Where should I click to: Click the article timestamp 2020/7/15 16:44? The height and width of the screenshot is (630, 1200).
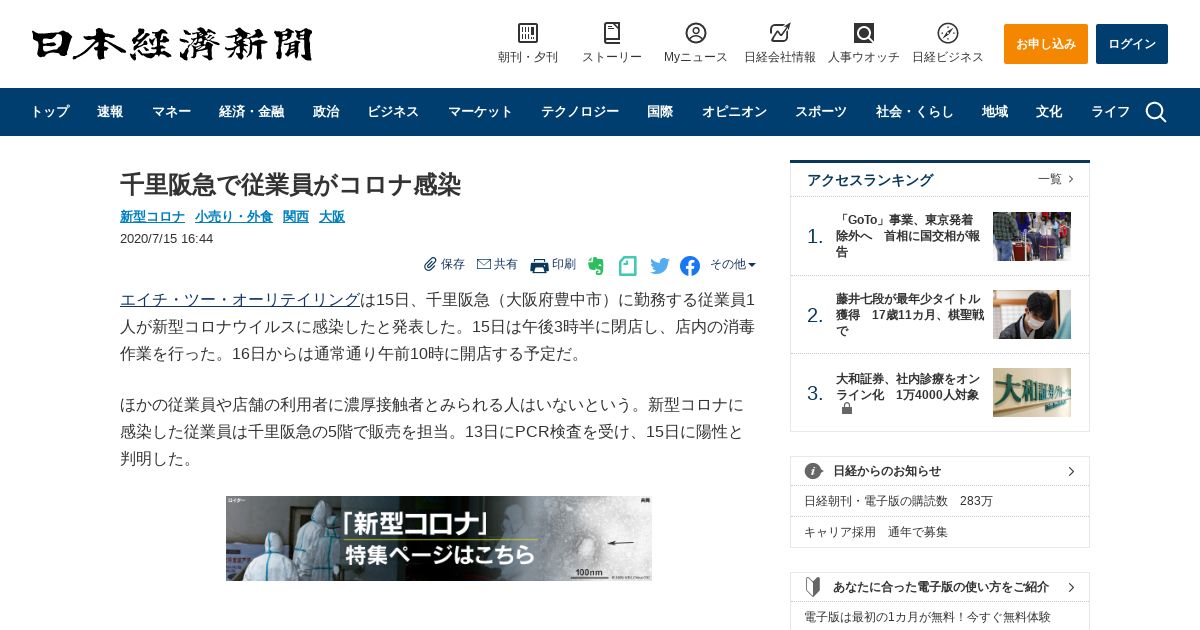[166, 238]
